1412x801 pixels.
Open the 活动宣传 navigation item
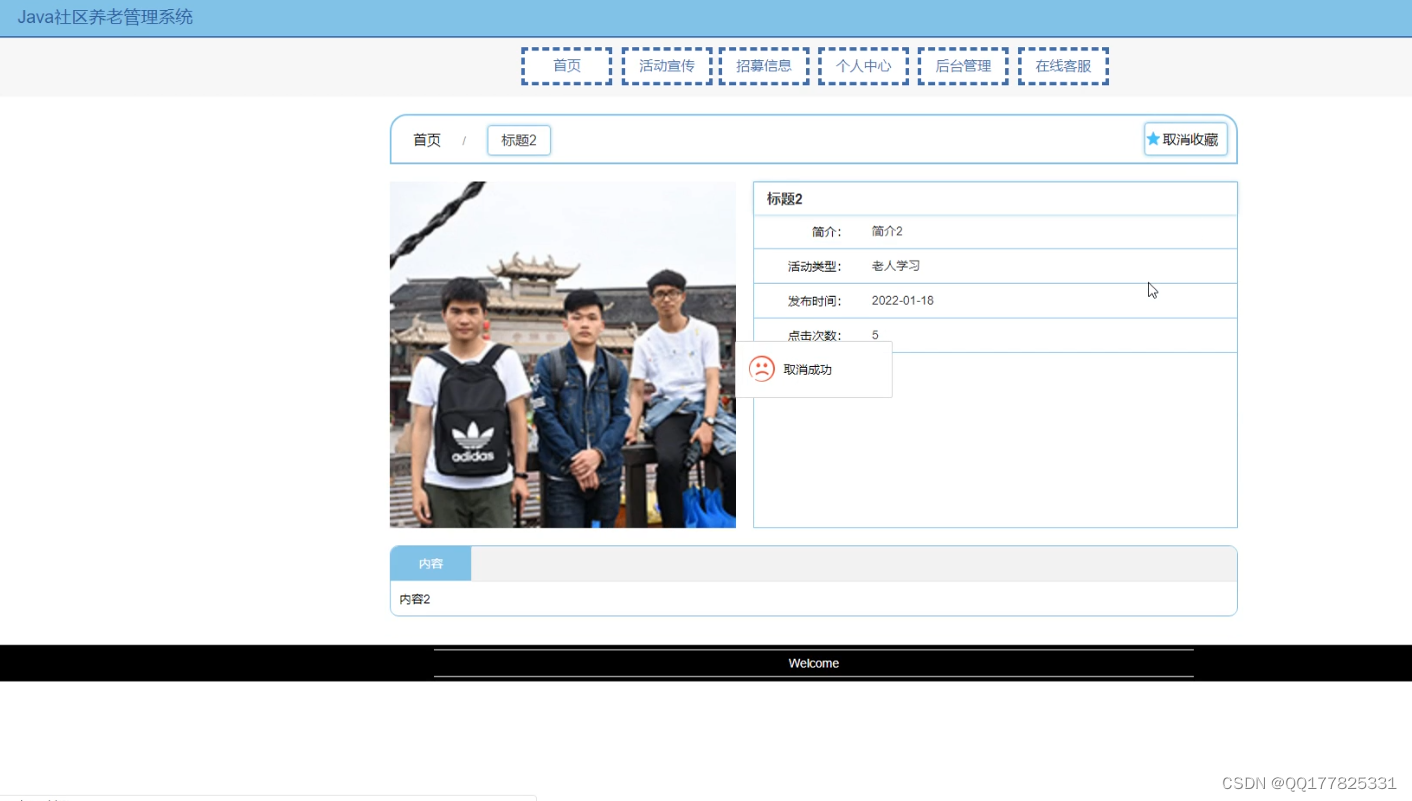[667, 66]
